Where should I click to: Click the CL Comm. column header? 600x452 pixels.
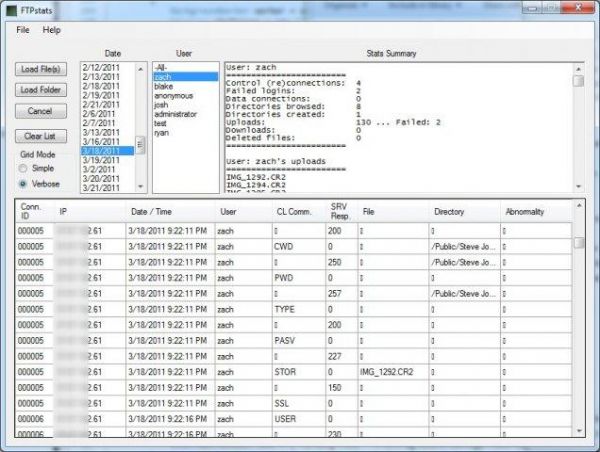tap(291, 213)
